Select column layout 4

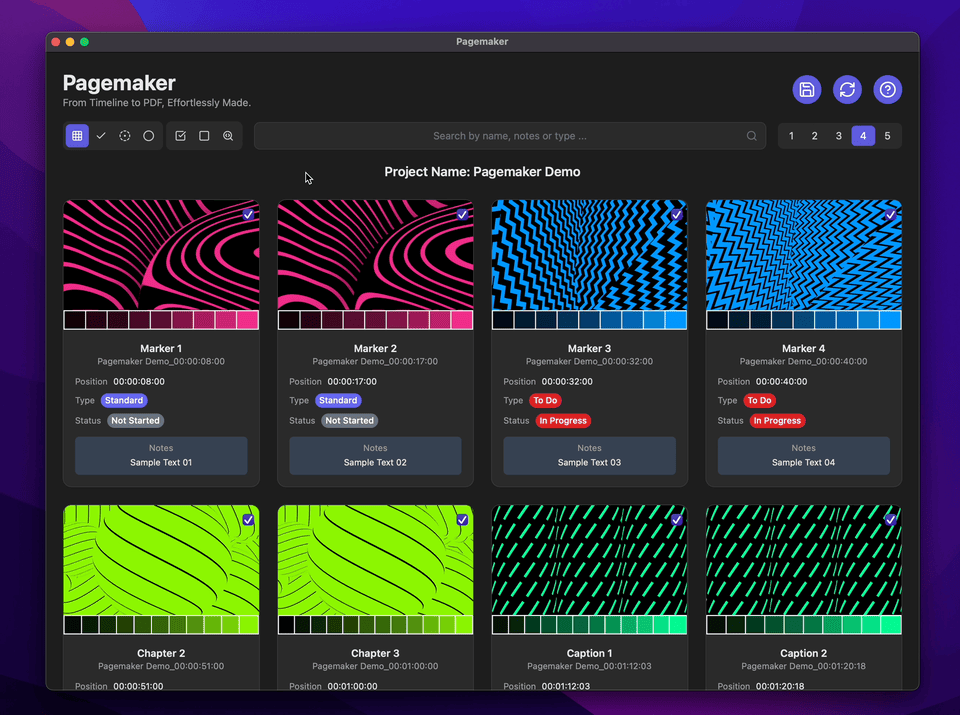(863, 136)
